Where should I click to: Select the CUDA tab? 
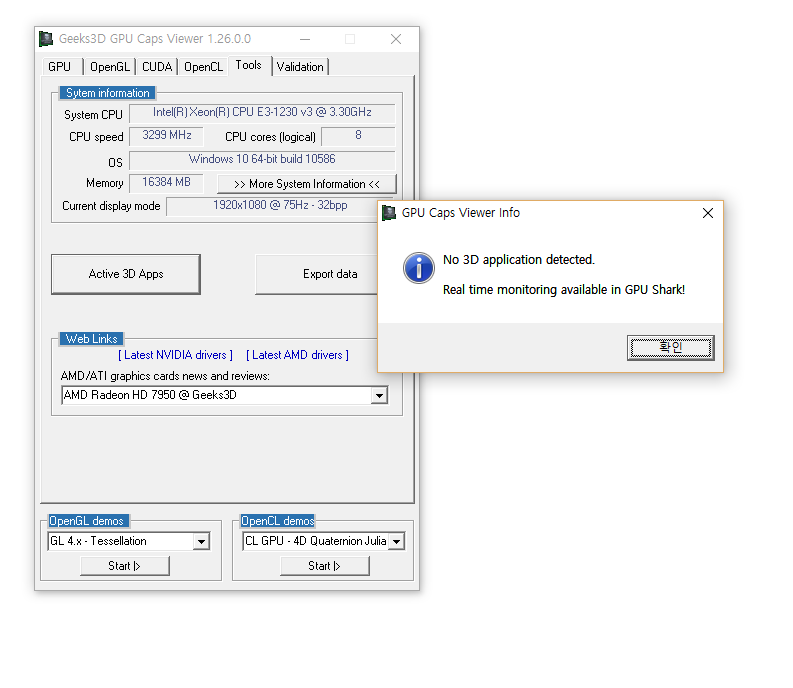click(157, 67)
